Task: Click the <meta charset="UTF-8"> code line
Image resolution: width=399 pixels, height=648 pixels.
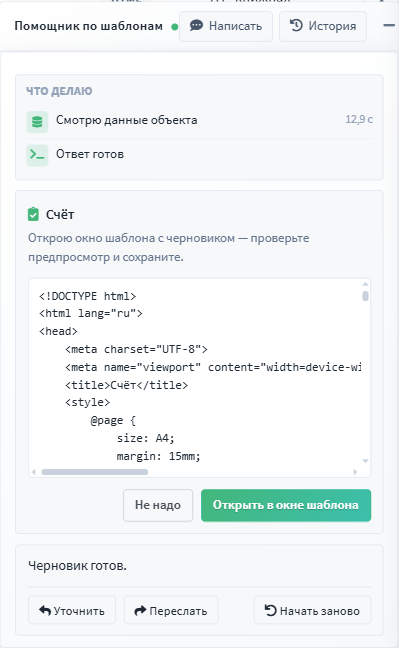Action: click(x=136, y=350)
